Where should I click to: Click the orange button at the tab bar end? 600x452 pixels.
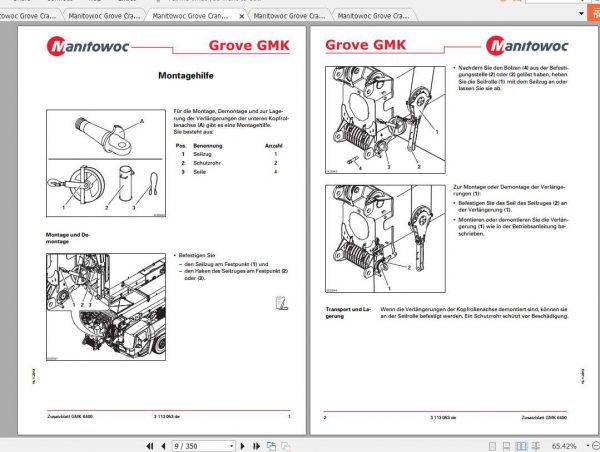[595, 14]
